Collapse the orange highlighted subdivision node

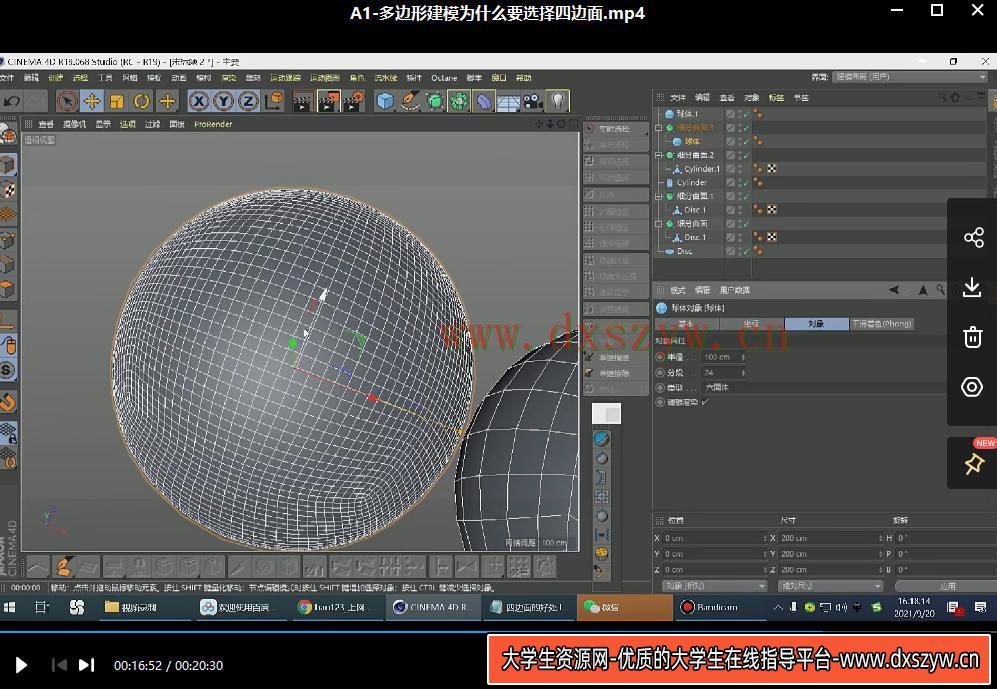point(659,128)
